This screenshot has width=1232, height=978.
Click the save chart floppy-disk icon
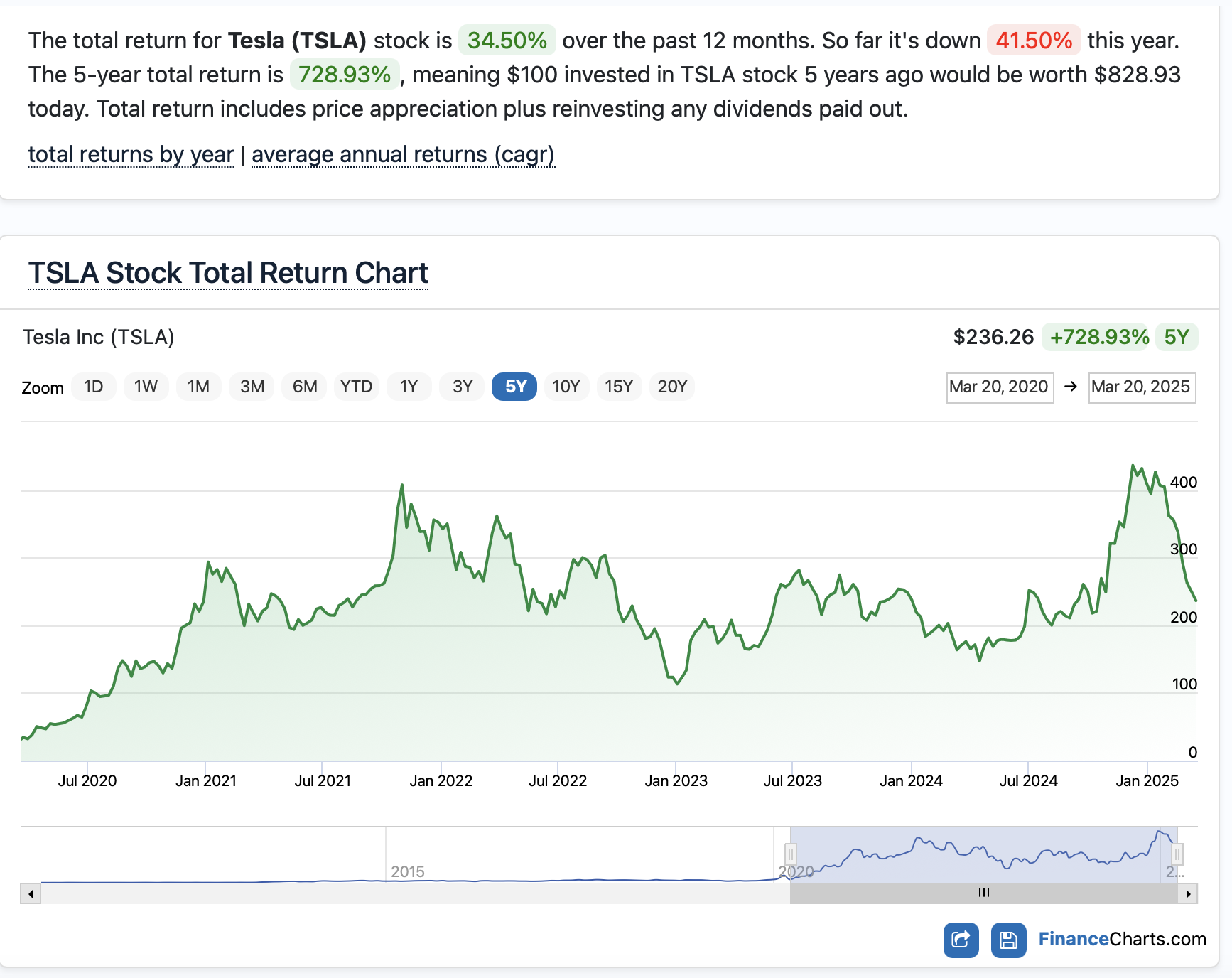pos(1008,940)
